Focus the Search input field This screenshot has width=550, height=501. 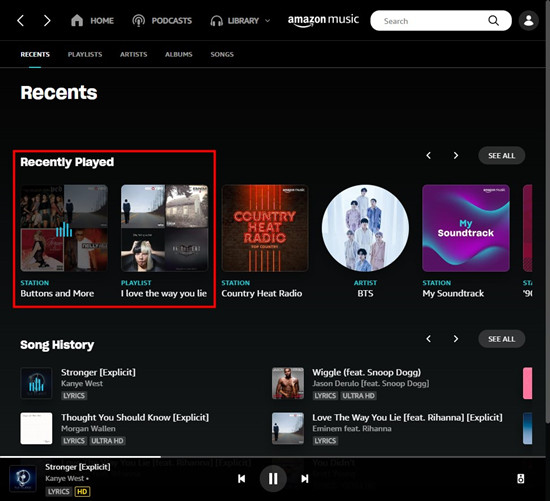point(441,21)
